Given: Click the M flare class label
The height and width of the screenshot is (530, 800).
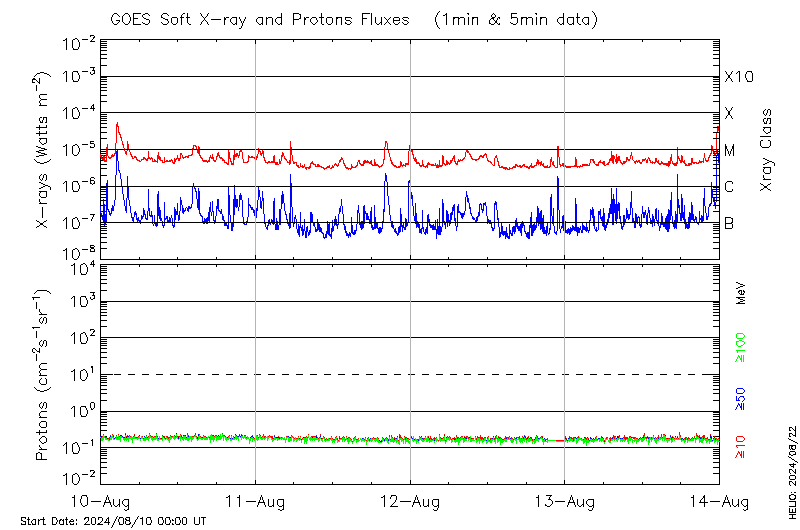Looking at the screenshot, I should pyautogui.click(x=730, y=150).
